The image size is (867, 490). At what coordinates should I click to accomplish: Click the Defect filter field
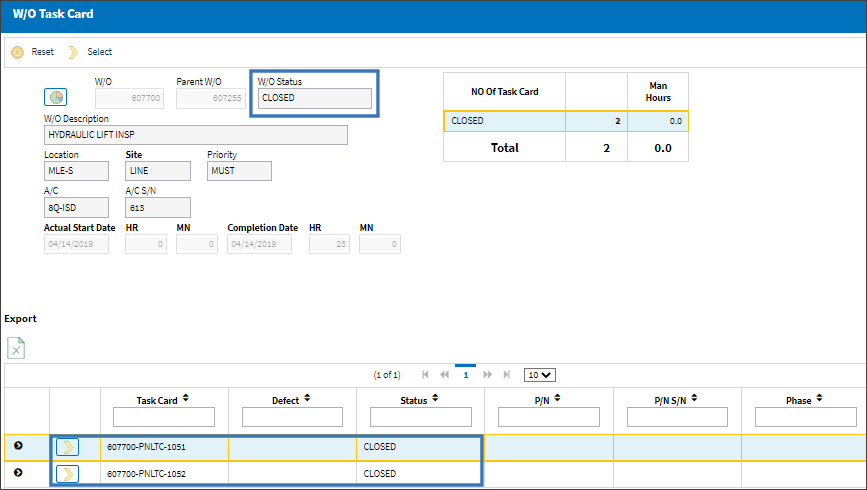(x=292, y=417)
